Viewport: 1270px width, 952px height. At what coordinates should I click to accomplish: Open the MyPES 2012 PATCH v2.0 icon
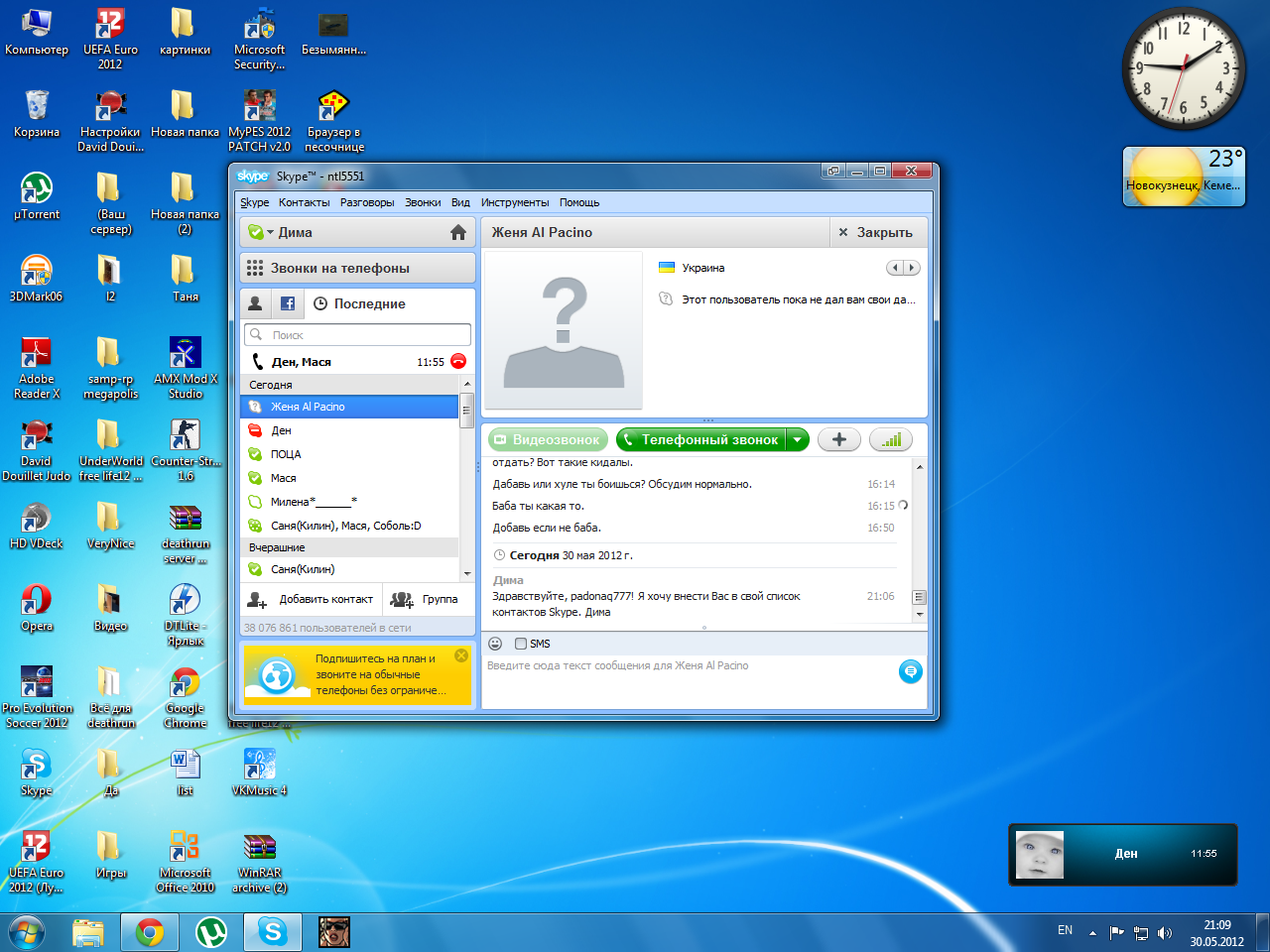[x=259, y=121]
